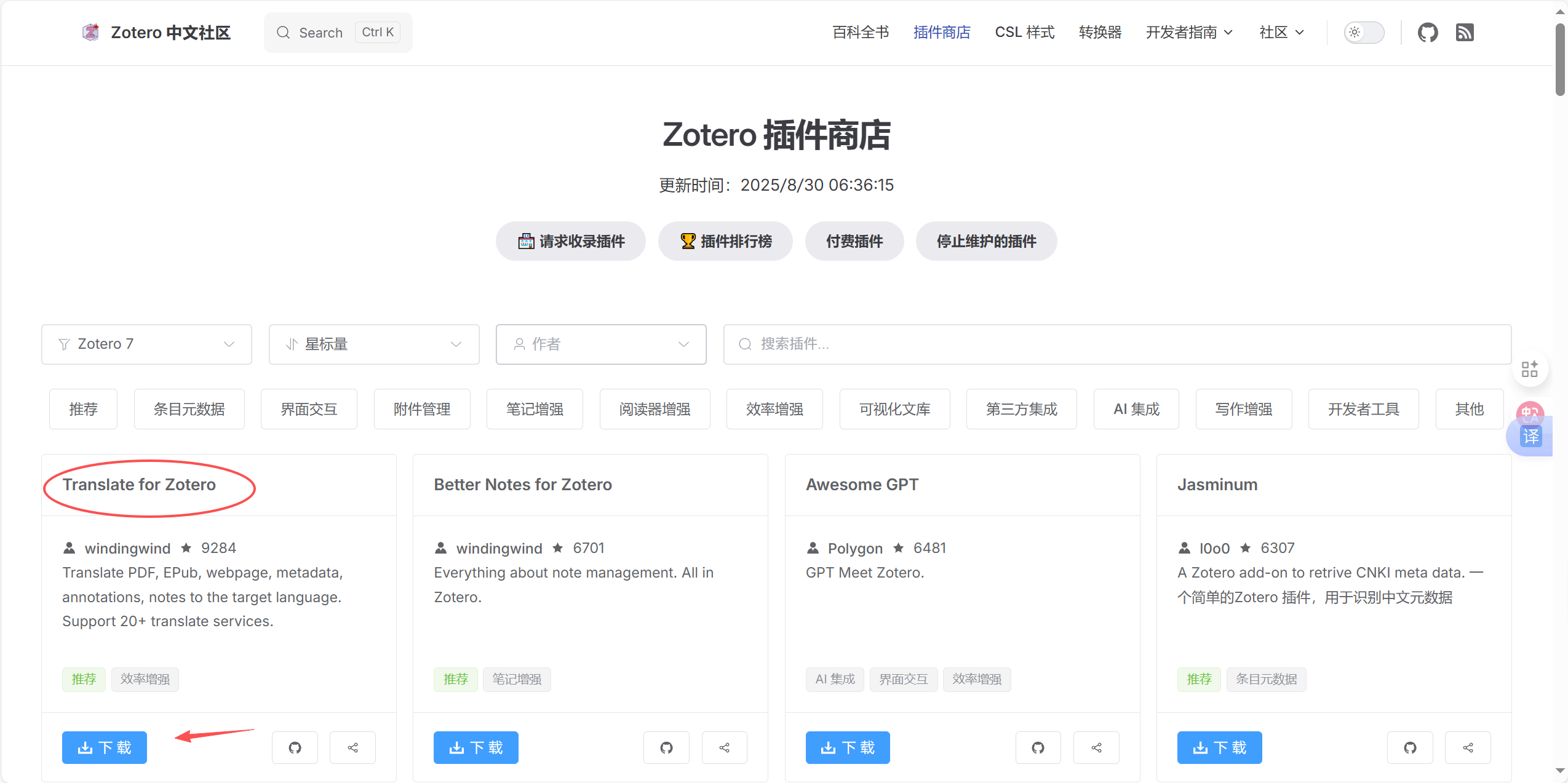The height and width of the screenshot is (783, 1568).
Task: Expand the 作者 author dropdown
Action: click(600, 344)
